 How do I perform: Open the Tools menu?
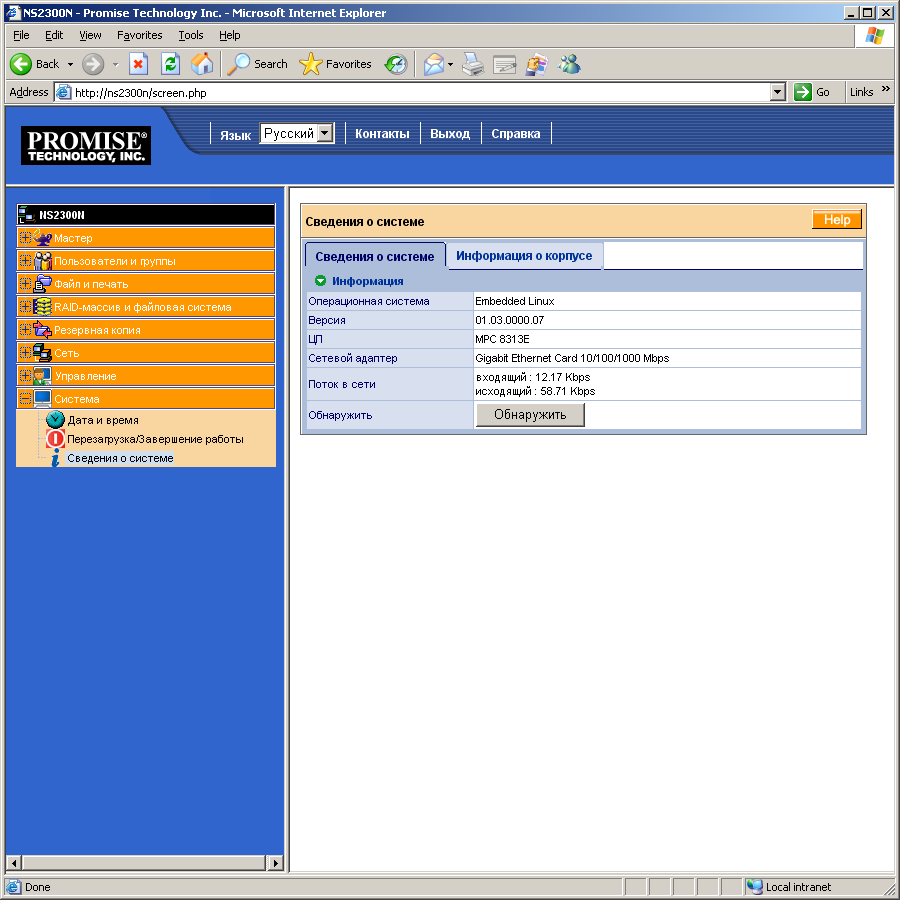pos(191,35)
